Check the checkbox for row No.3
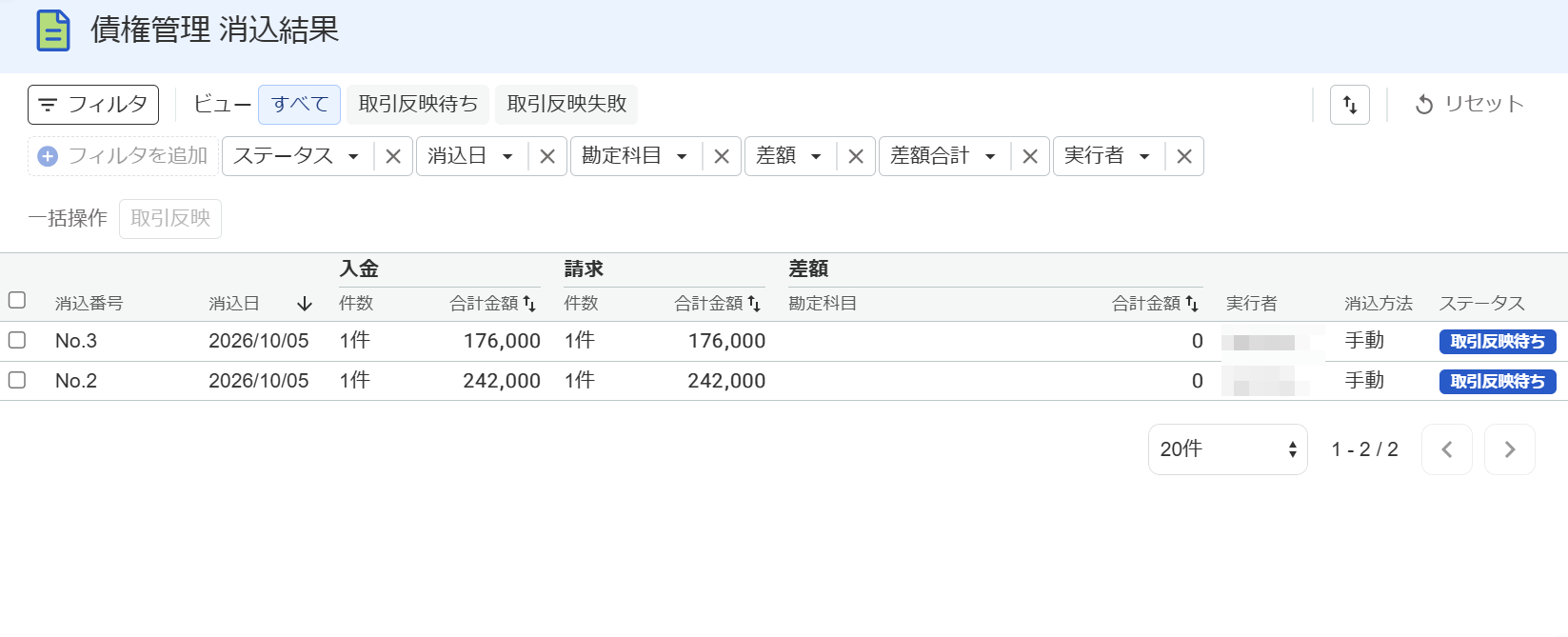 [x=17, y=341]
